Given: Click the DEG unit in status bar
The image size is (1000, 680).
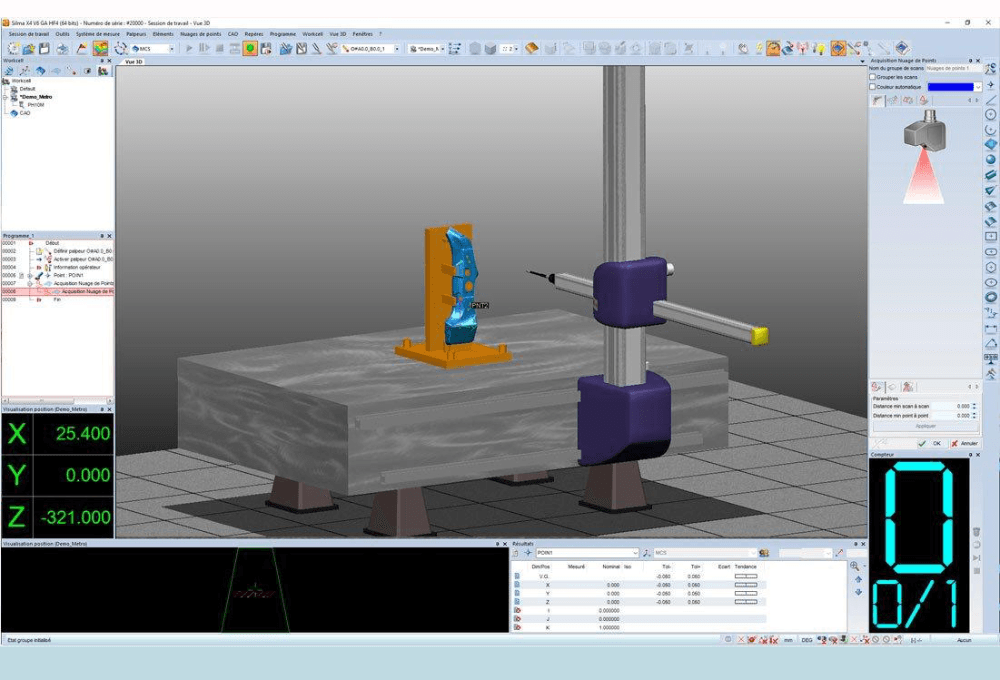Looking at the screenshot, I should [807, 640].
